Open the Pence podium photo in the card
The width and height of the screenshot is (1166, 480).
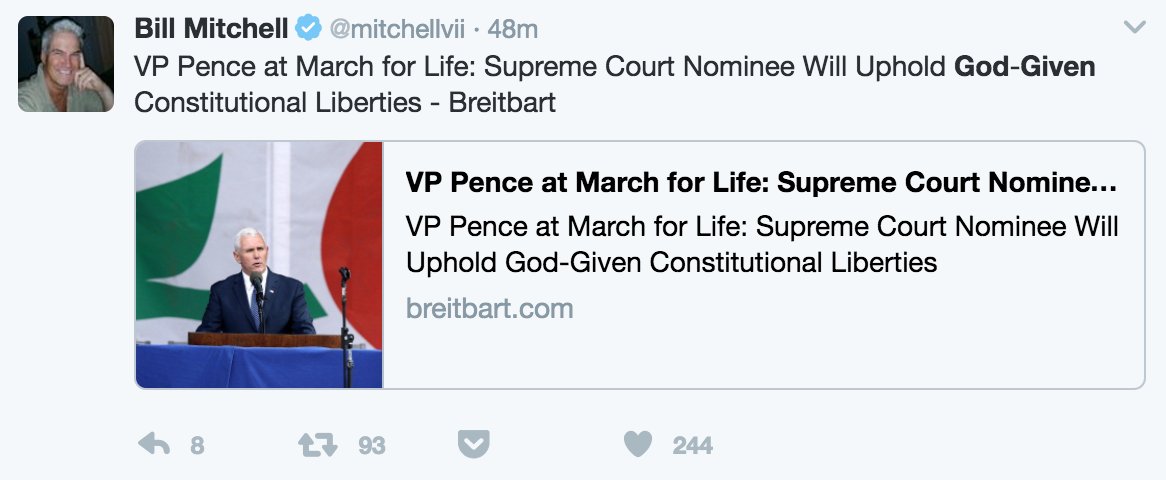coord(259,265)
